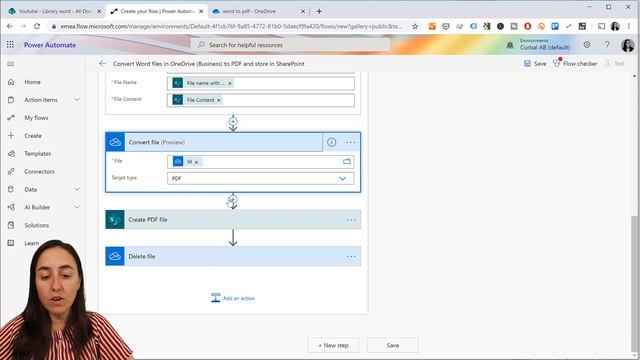Click the Create plus icon

pyautogui.click(x=11, y=136)
